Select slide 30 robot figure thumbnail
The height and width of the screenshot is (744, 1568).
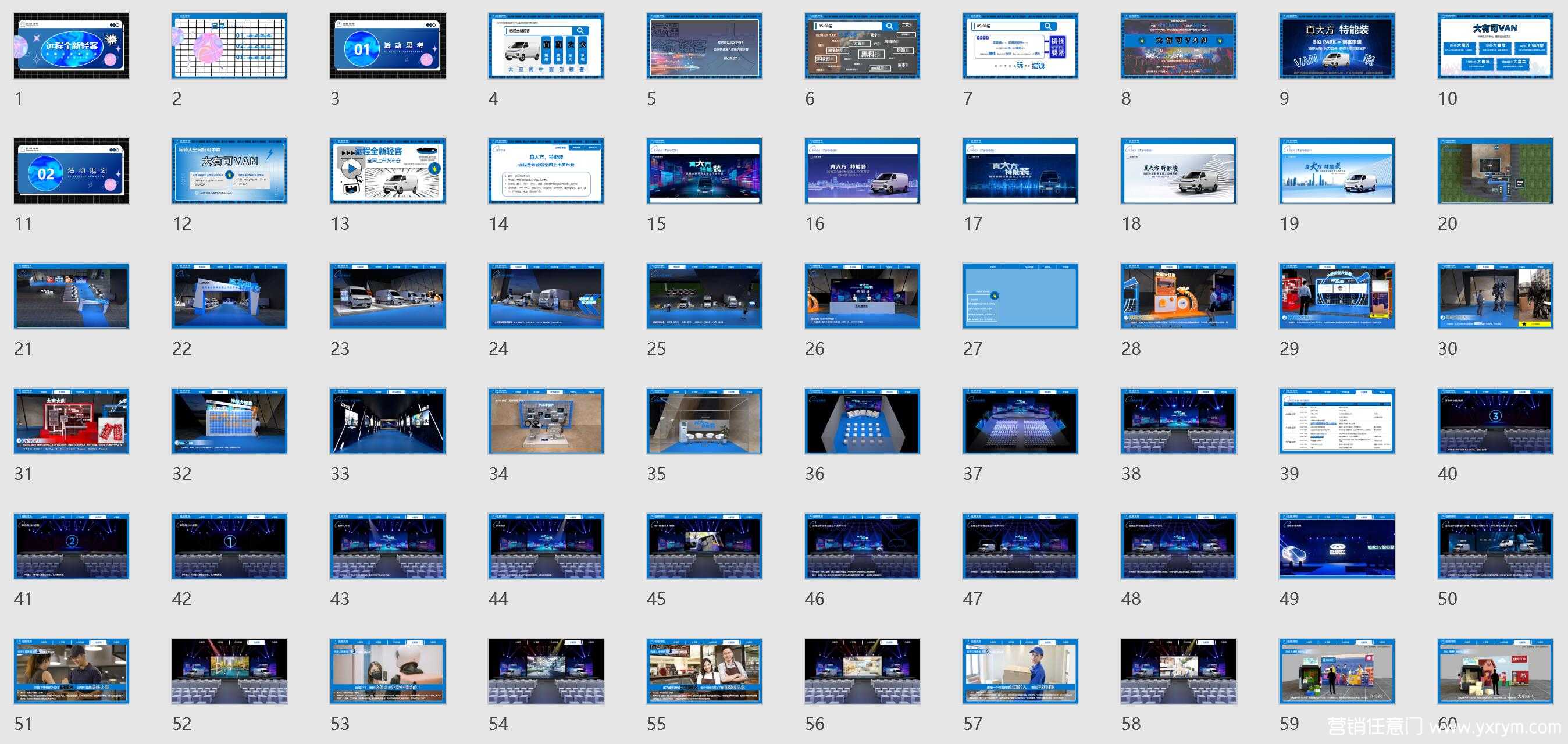pos(1495,297)
